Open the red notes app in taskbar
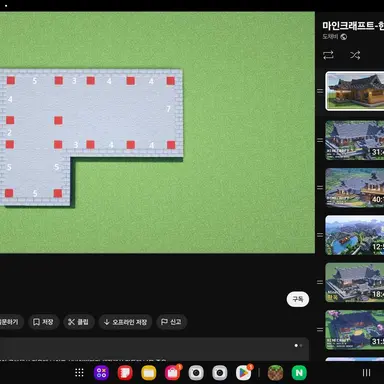This screenshot has height=384, width=384. point(125,373)
